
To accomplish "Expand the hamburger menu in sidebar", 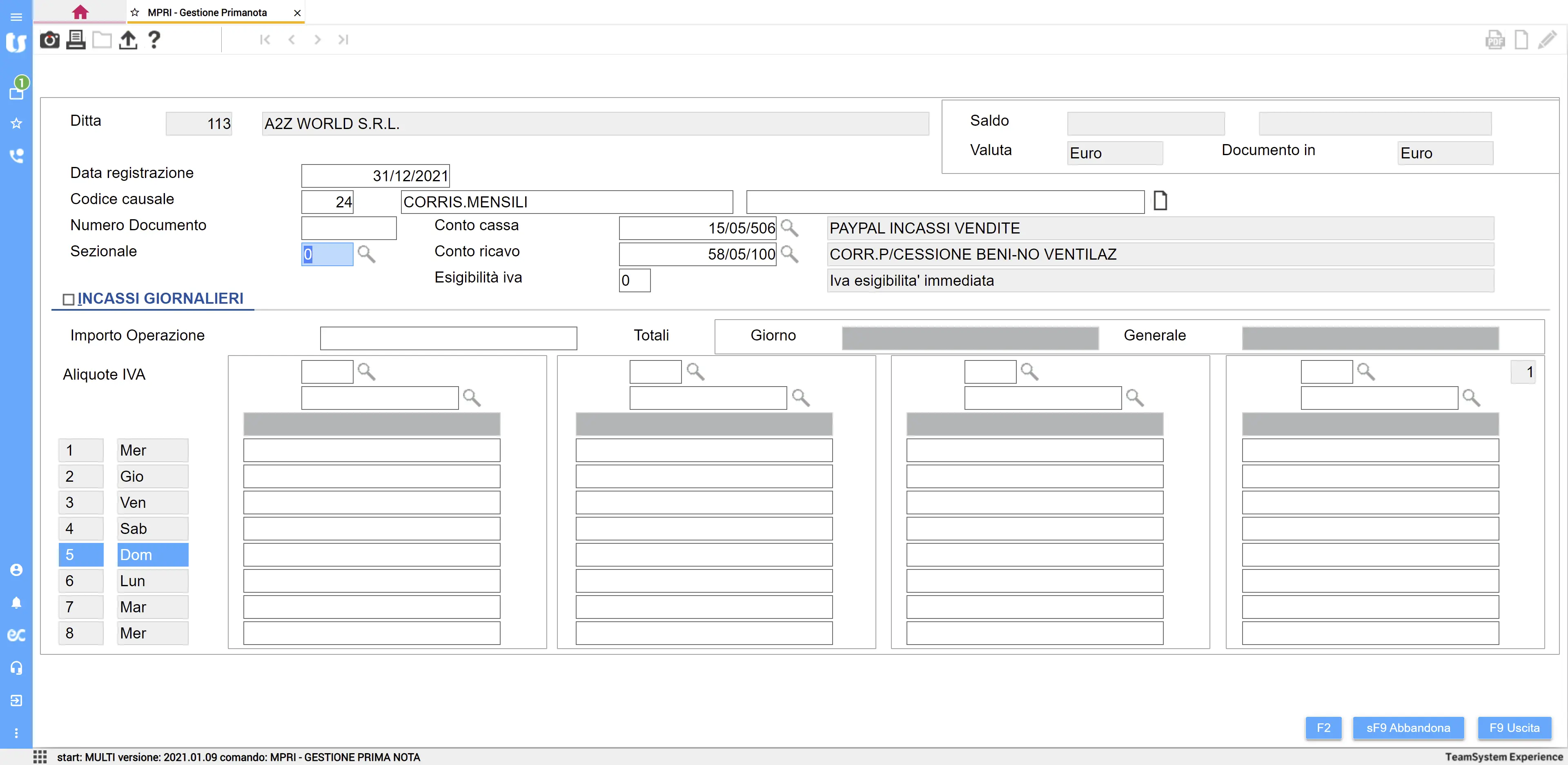I will click(16, 17).
